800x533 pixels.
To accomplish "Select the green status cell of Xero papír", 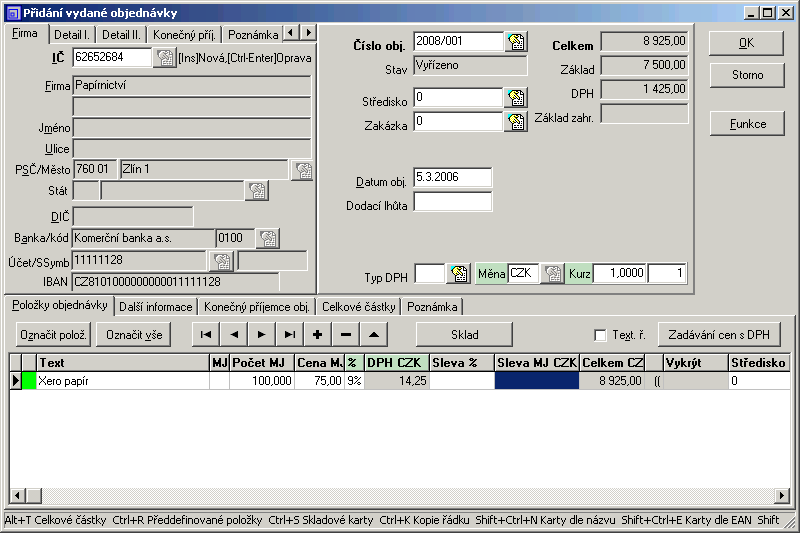I will 29,380.
